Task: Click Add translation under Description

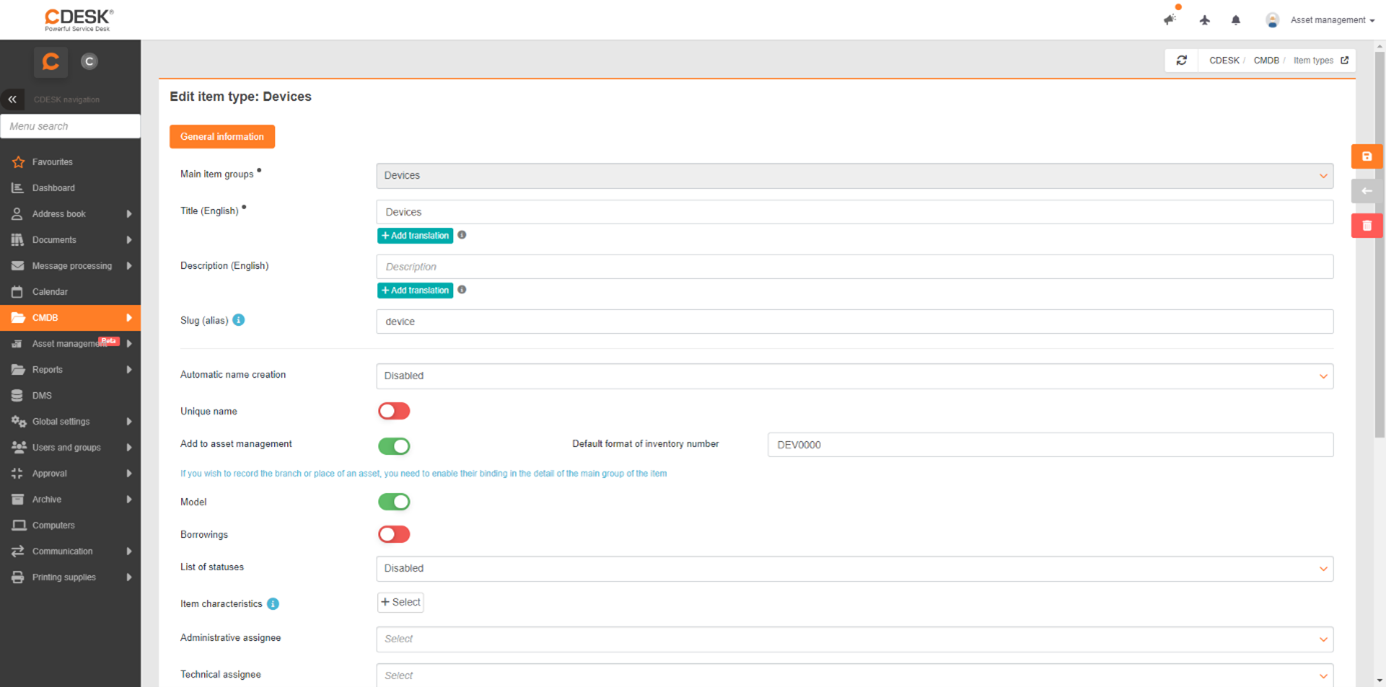Action: pyautogui.click(x=415, y=290)
